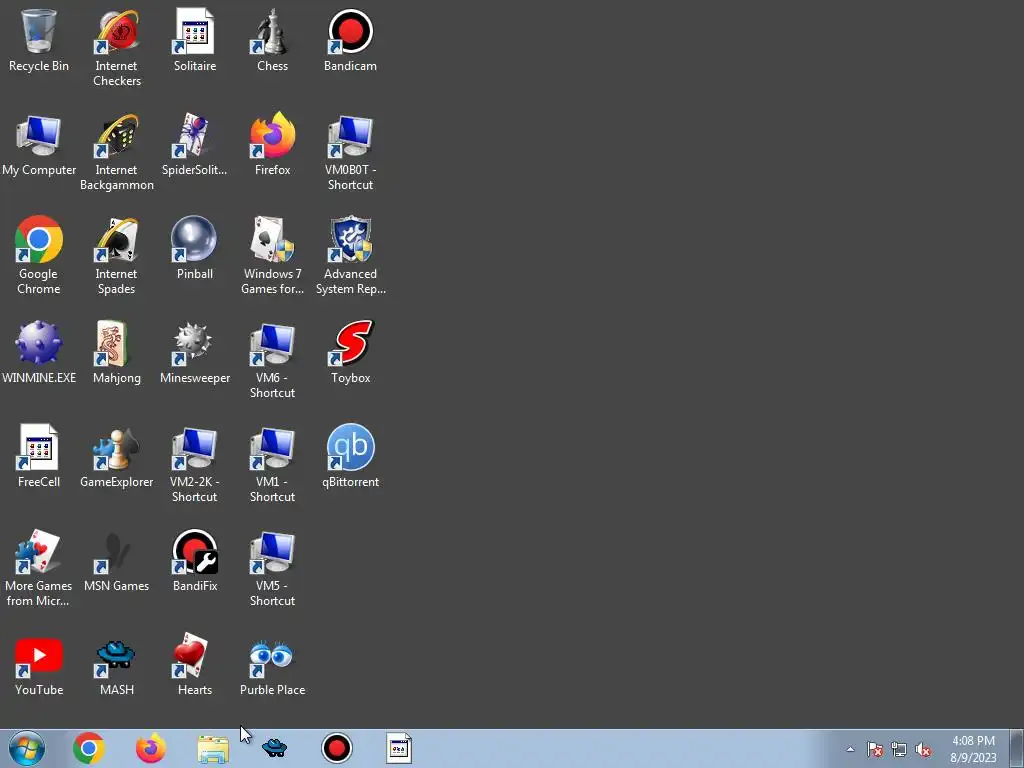Open the Windows Start menu
The height and width of the screenshot is (768, 1024).
coord(27,748)
